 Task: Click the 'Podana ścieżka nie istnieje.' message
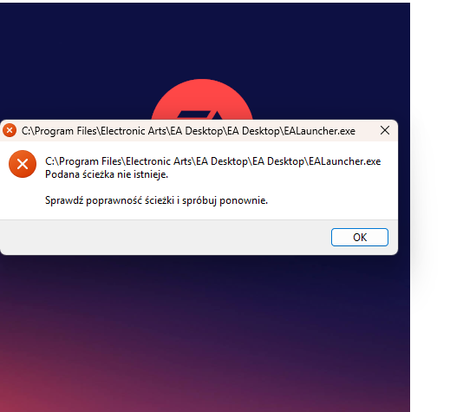107,174
